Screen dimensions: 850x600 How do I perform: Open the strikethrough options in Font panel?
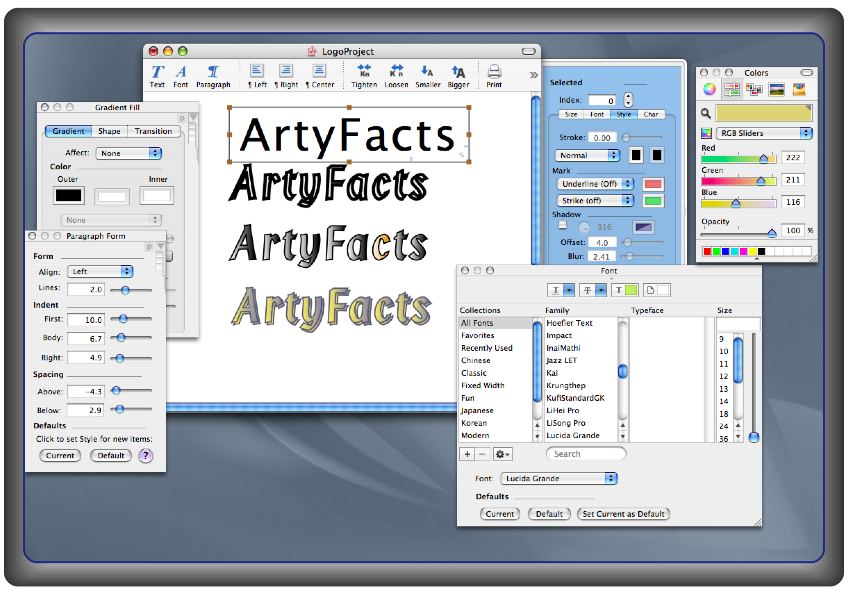click(x=593, y=290)
